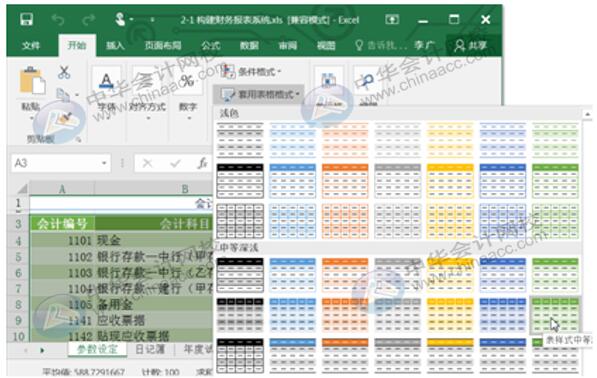The image size is (597, 378).
Task: Apply blue-header style, 中等深浅 first row
Action: 292,275
